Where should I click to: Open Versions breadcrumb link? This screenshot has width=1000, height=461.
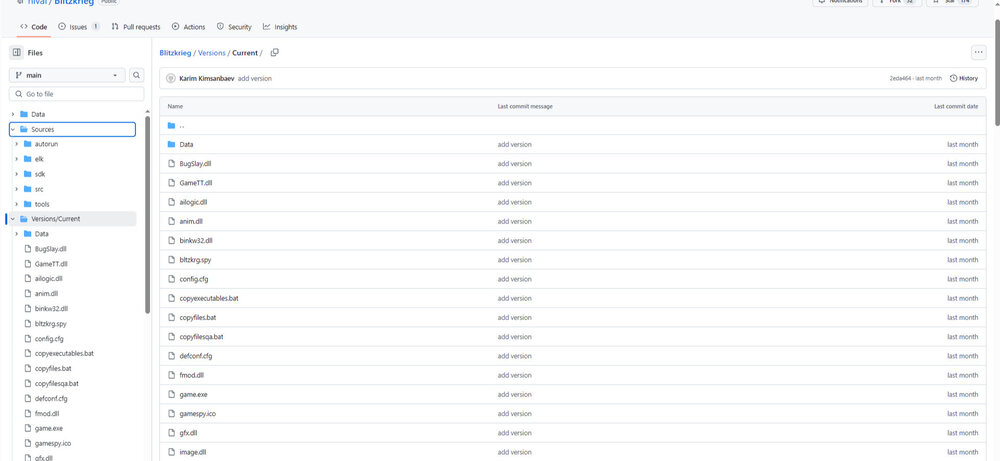pos(212,53)
